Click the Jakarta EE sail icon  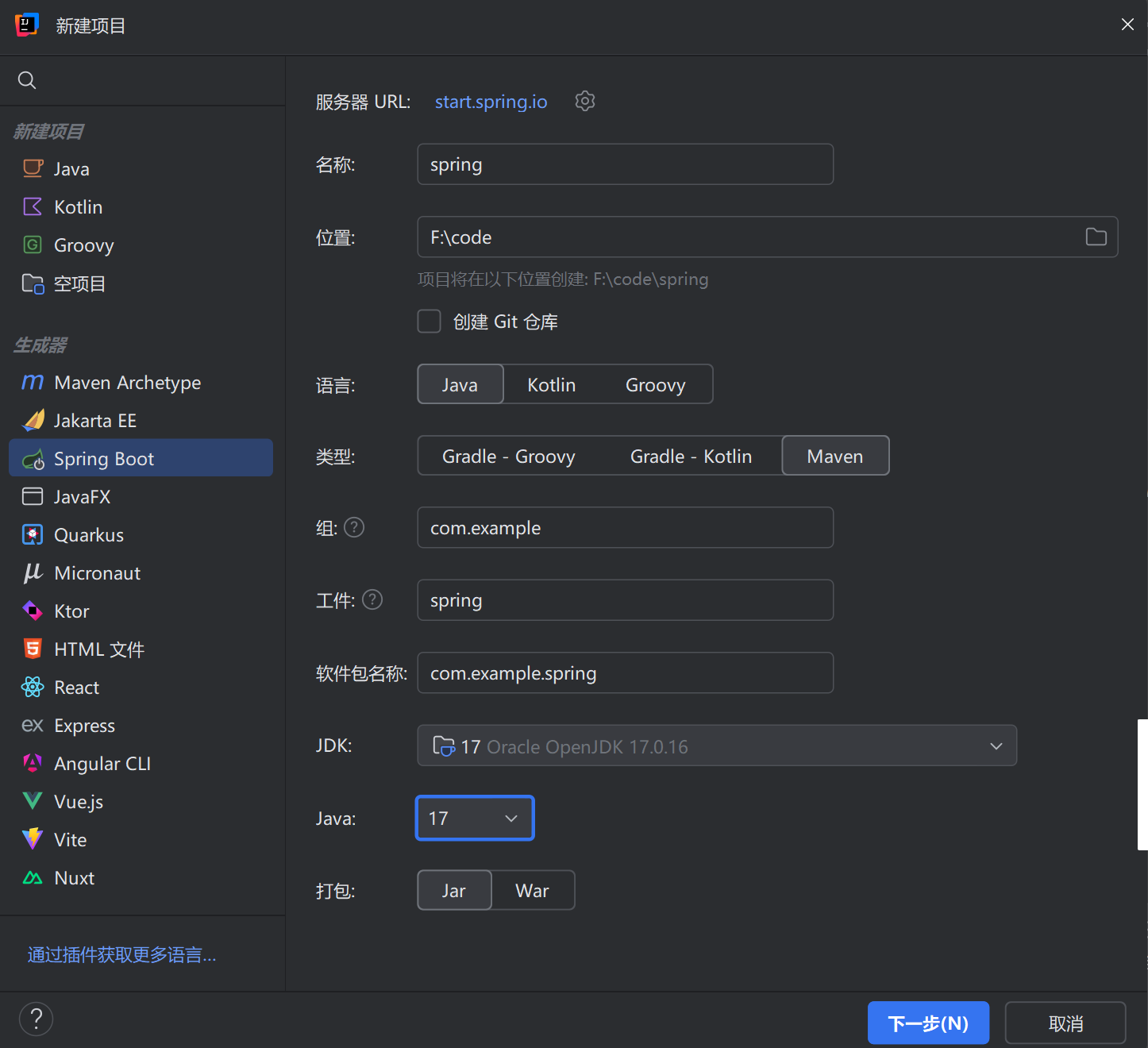pyautogui.click(x=33, y=420)
